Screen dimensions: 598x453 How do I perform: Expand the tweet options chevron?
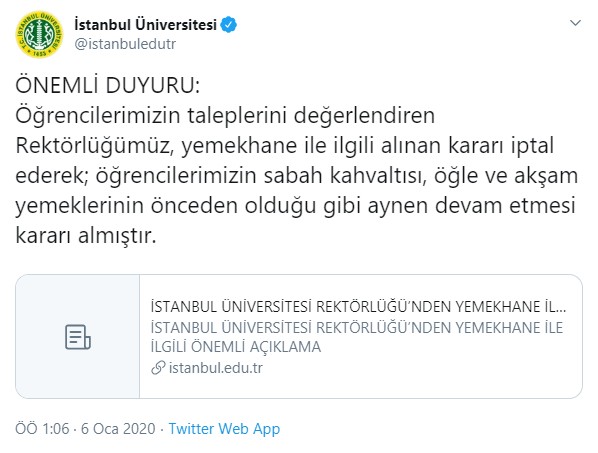(x=575, y=23)
